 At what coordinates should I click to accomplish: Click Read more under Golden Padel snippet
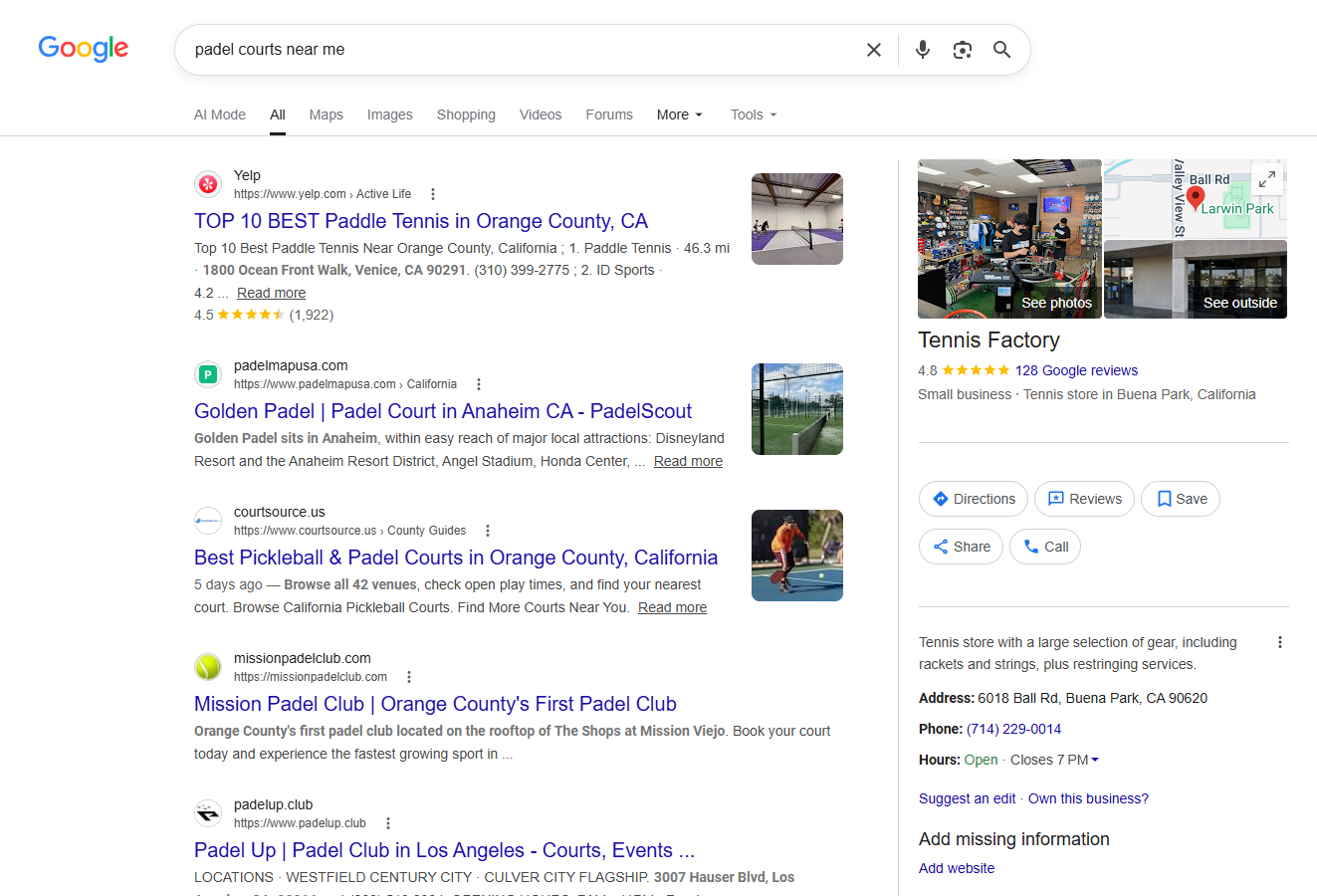pyautogui.click(x=688, y=461)
